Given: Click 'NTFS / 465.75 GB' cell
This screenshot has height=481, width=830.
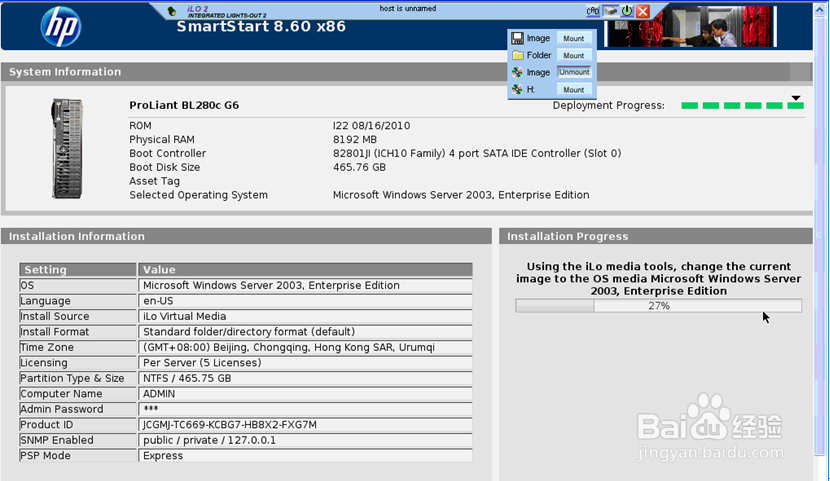Looking at the screenshot, I should tap(305, 378).
